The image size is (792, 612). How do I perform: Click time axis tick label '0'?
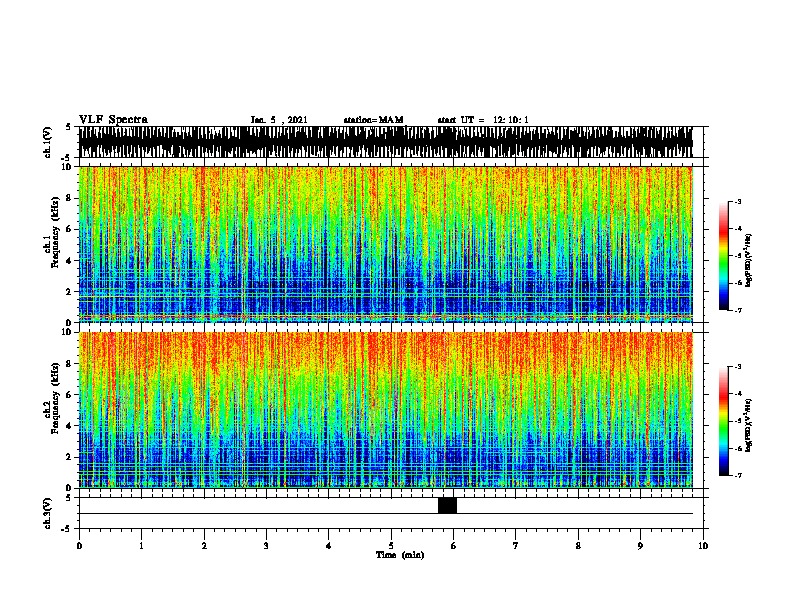(79, 545)
